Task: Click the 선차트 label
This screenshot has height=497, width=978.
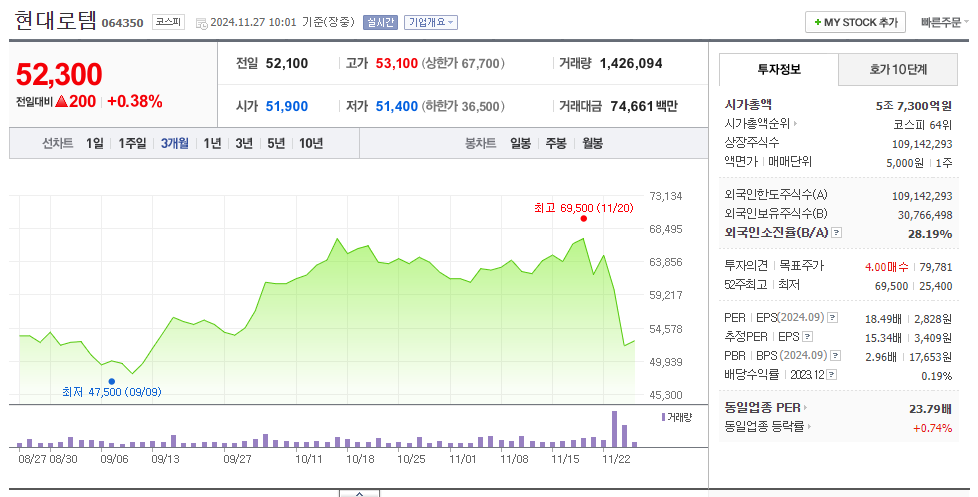Action: [57, 143]
